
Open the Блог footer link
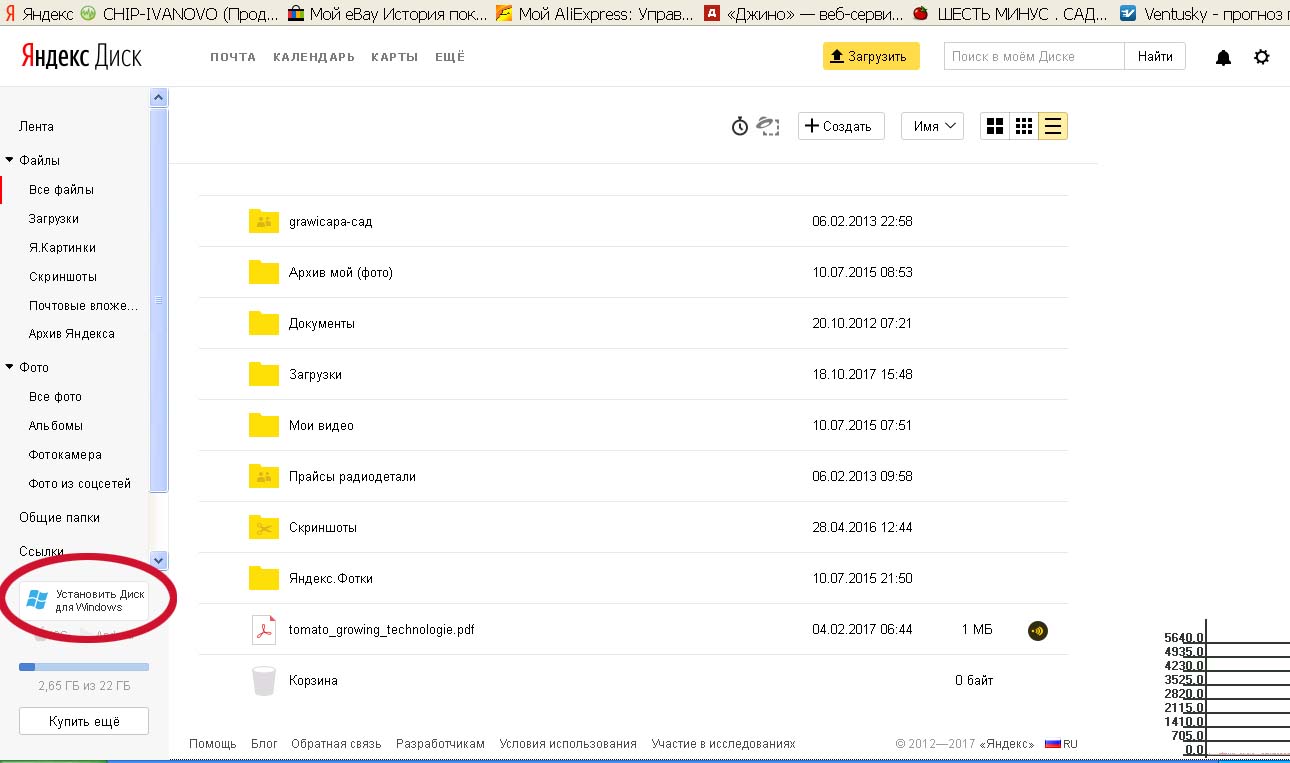(264, 744)
